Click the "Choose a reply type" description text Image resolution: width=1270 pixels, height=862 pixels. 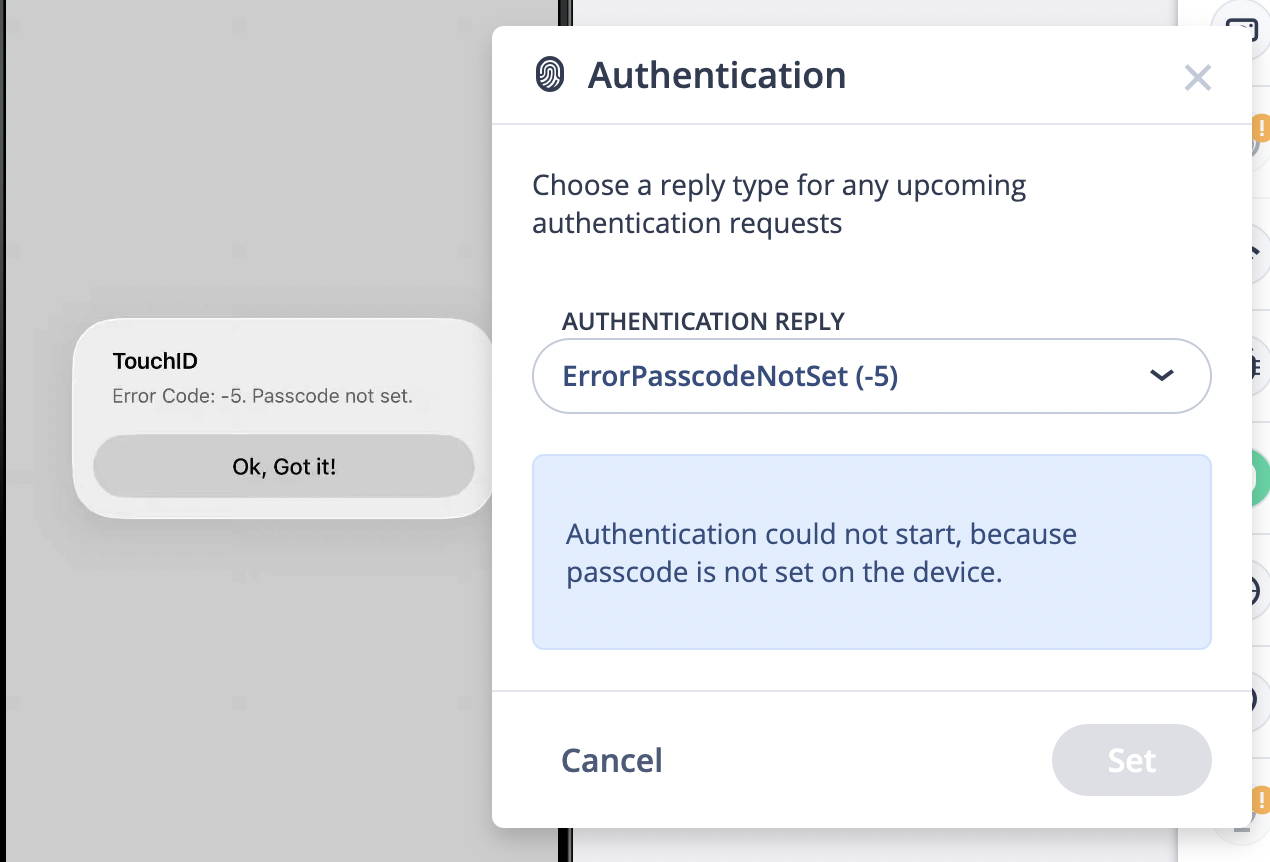(x=779, y=204)
